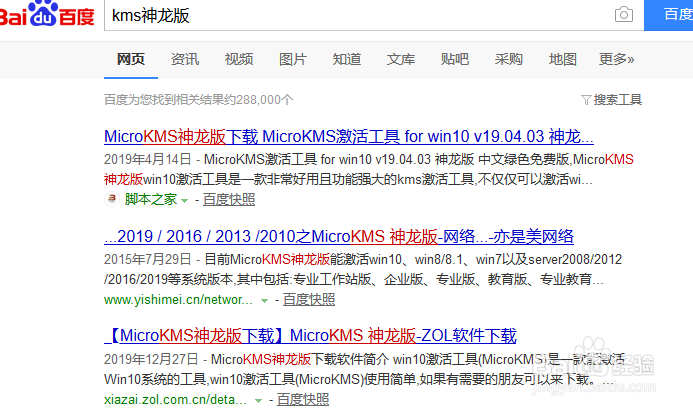Open the 图片 tab
This screenshot has height=411, width=693.
tap(293, 59)
